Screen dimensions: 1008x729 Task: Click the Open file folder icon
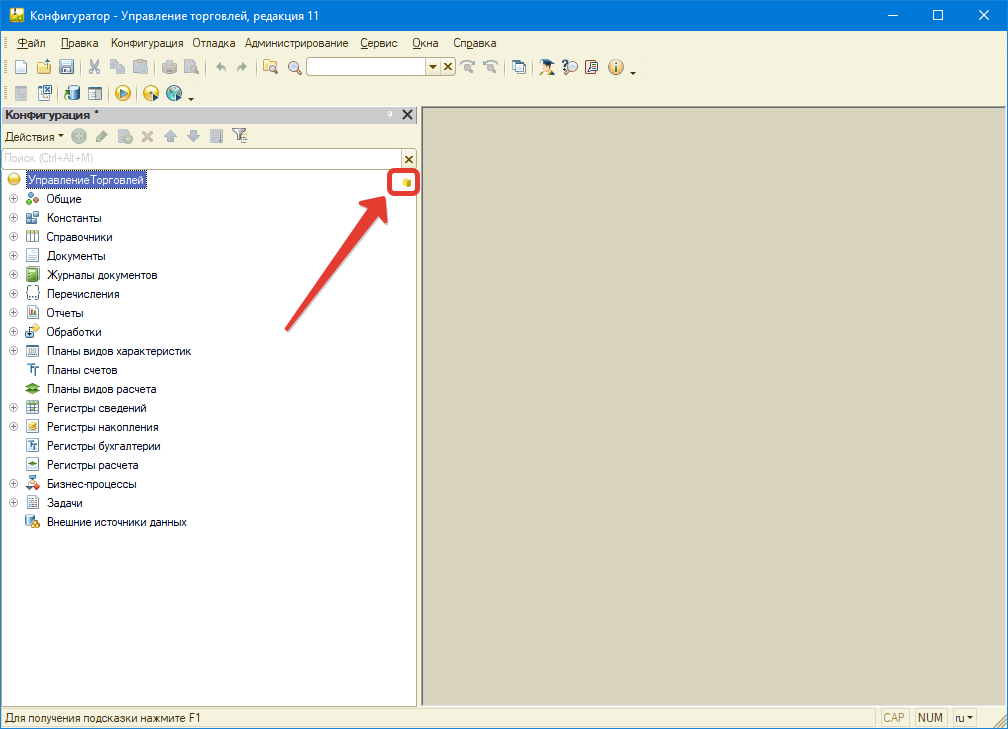(44, 67)
